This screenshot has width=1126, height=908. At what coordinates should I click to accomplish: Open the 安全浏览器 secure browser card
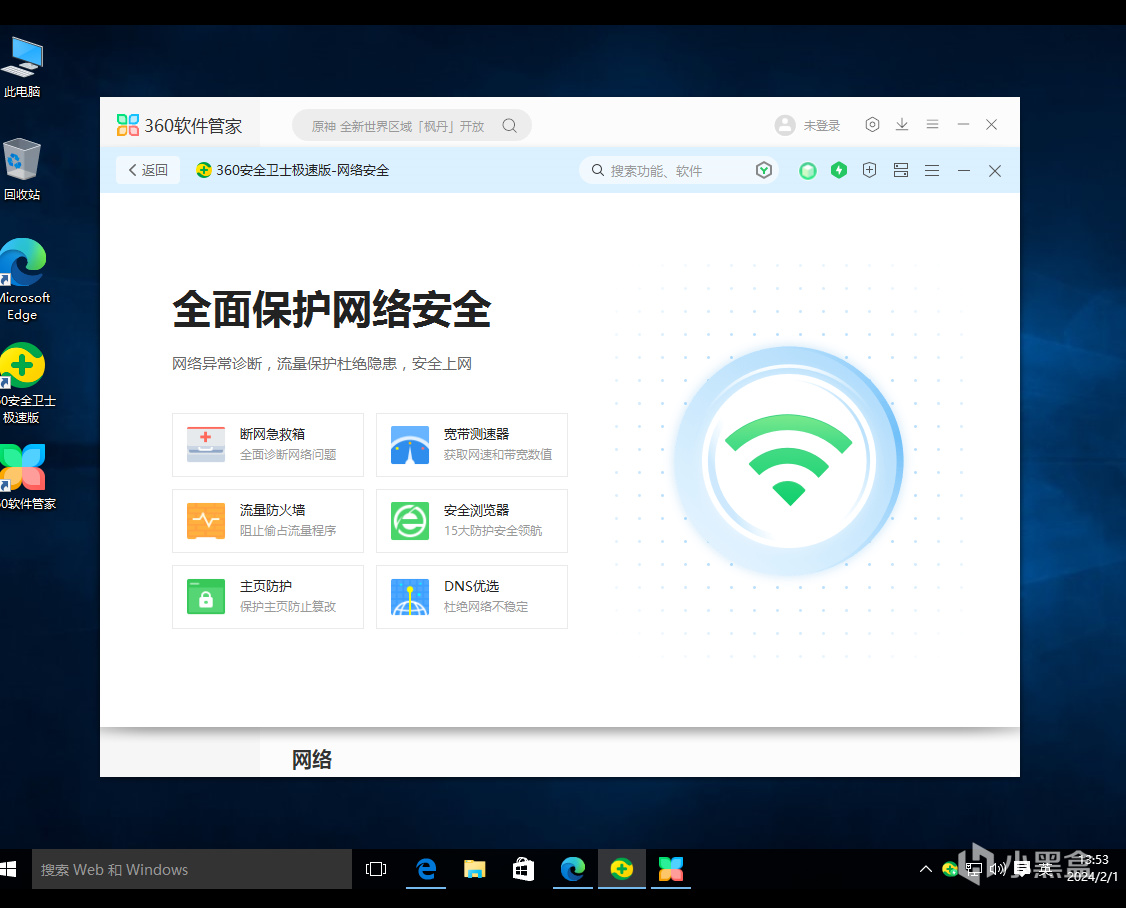pyautogui.click(x=472, y=521)
